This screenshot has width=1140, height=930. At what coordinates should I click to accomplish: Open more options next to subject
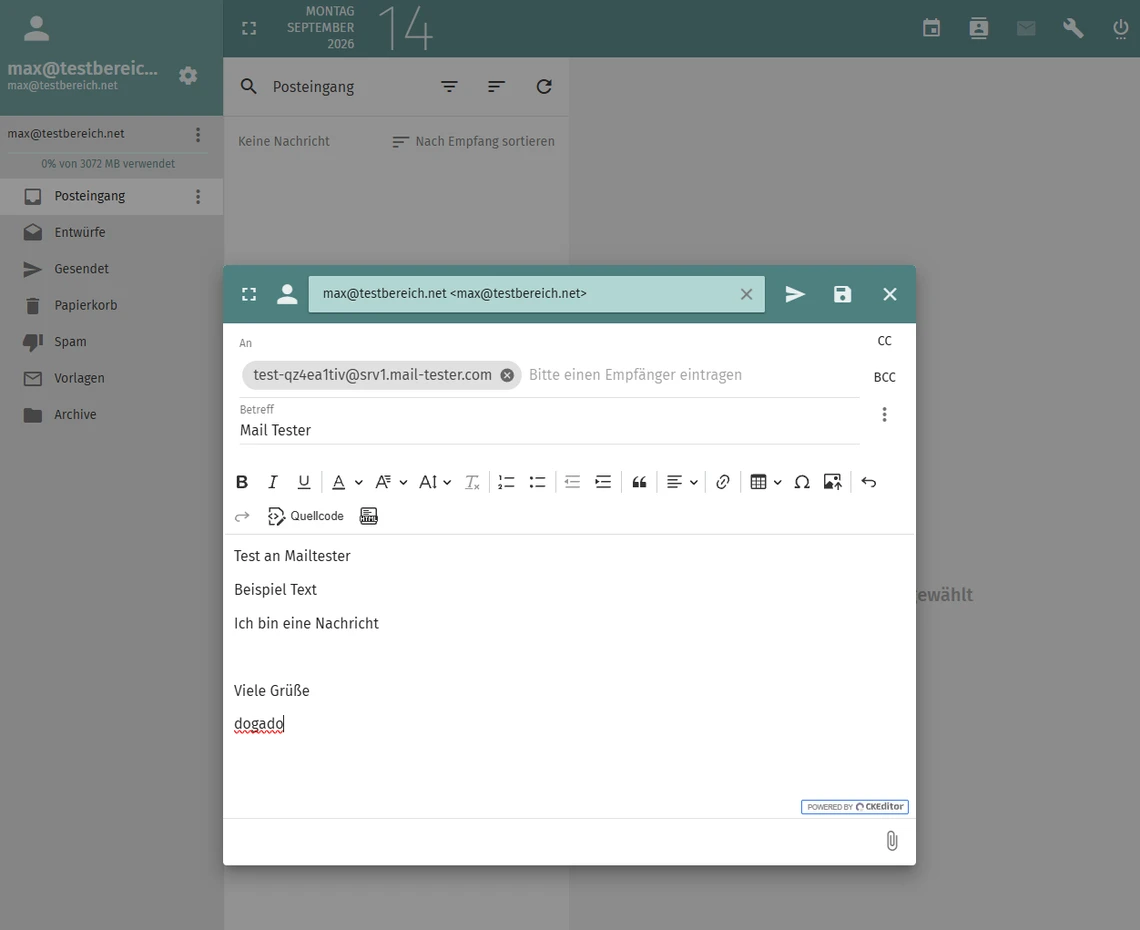(884, 414)
